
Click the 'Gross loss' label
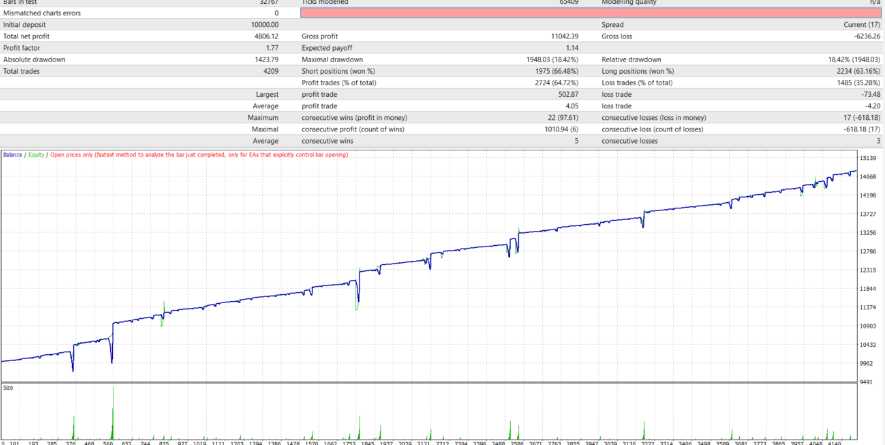click(617, 36)
